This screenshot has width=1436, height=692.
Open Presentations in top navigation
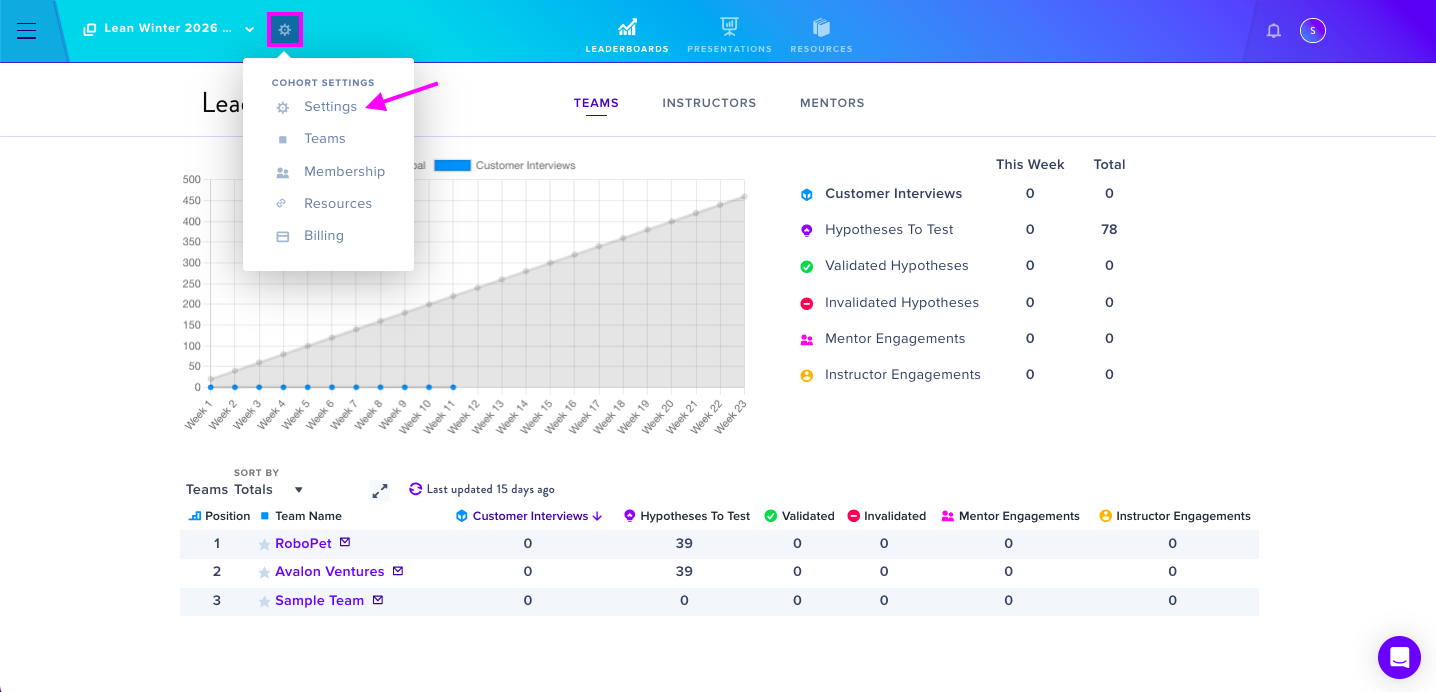pos(729,35)
